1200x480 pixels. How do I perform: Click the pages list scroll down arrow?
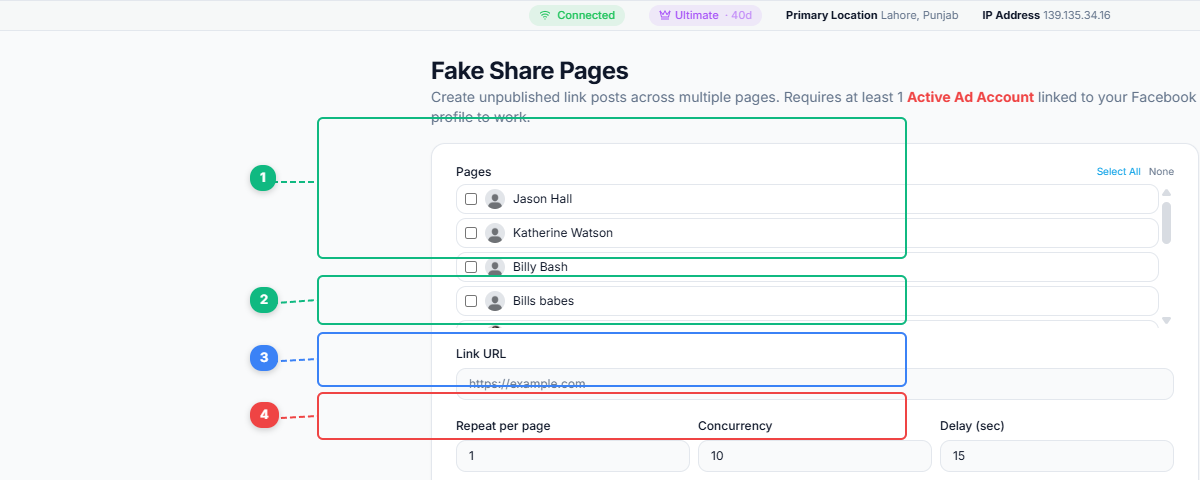[x=1166, y=320]
